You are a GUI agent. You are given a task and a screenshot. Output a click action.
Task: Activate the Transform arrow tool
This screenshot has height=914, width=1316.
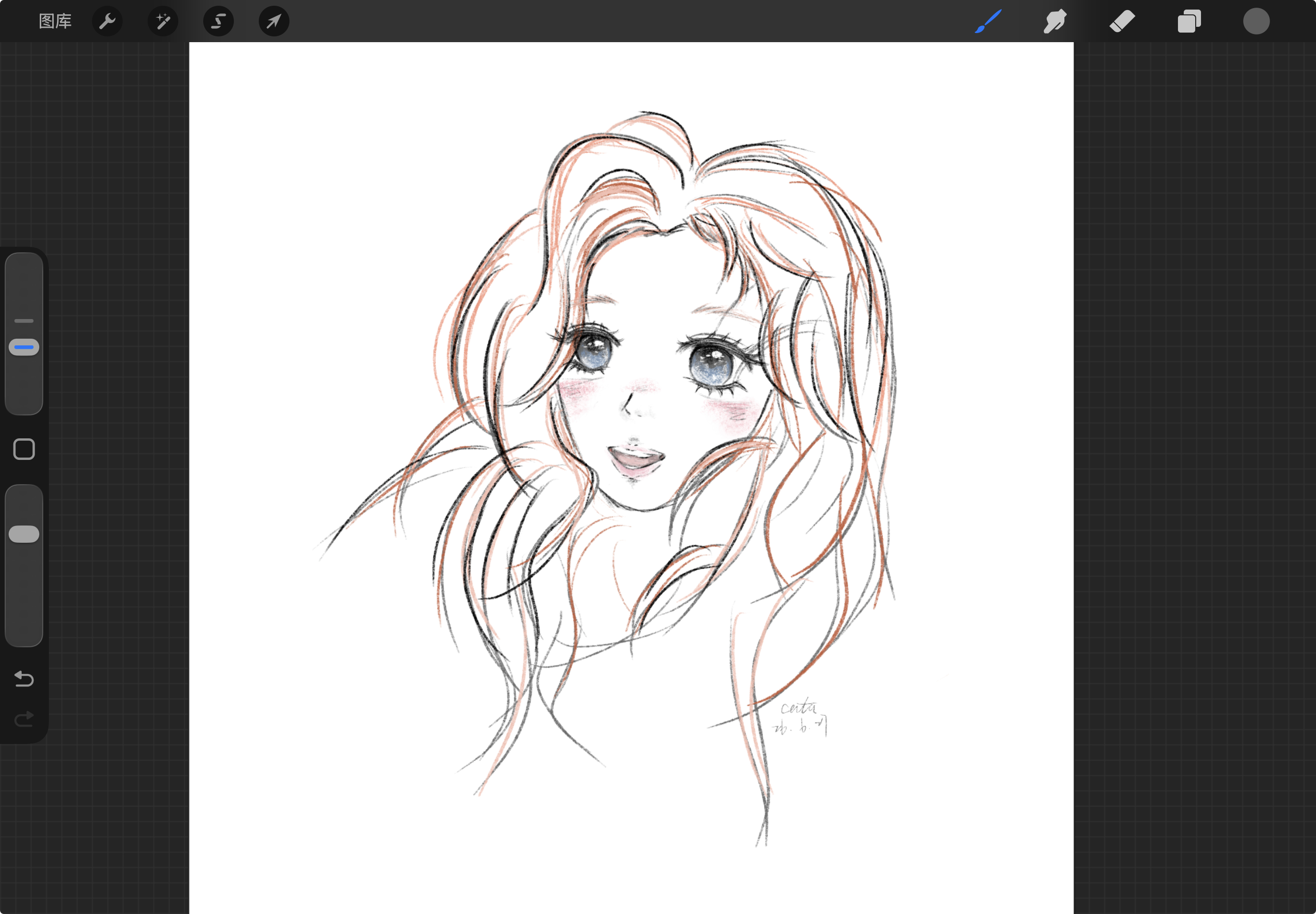pyautogui.click(x=274, y=21)
